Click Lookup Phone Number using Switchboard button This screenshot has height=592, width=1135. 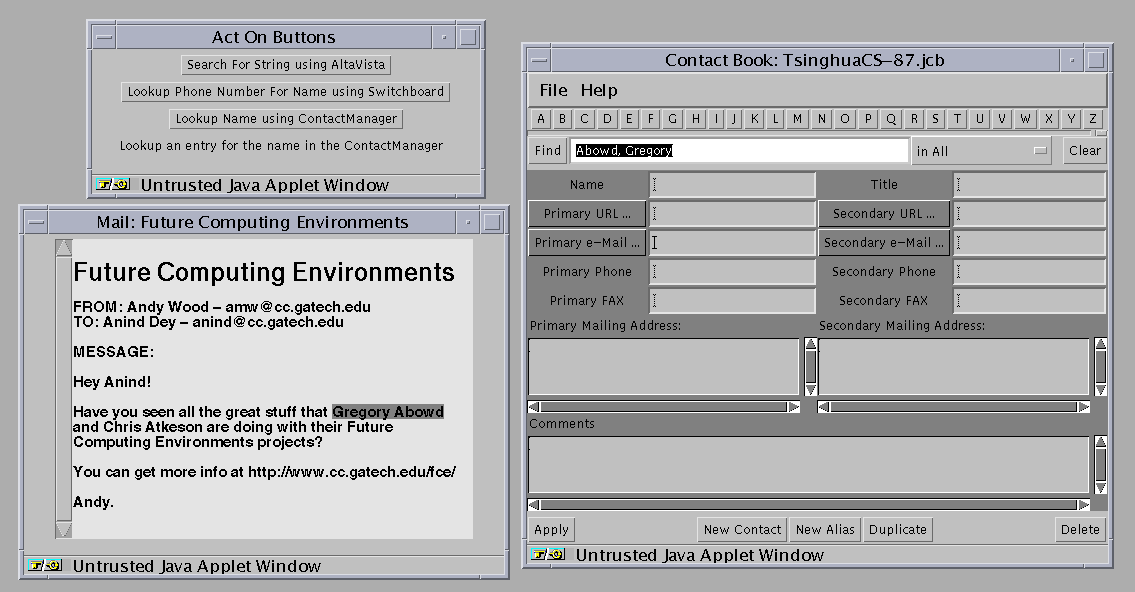click(x=285, y=91)
